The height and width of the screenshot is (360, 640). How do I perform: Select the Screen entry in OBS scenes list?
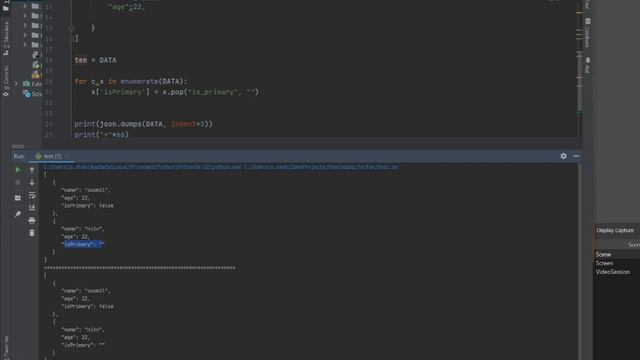[x=604, y=263]
